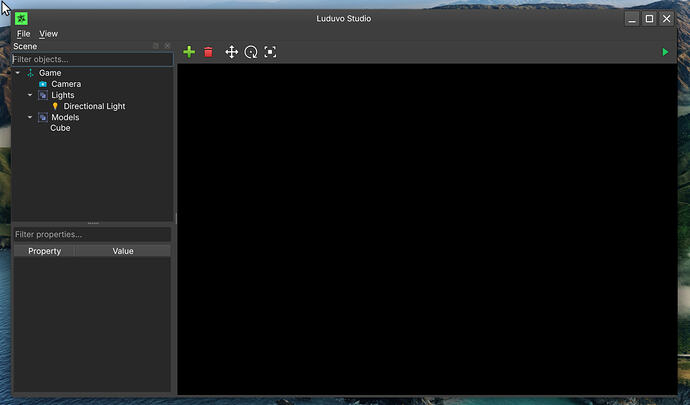
Task: Click the red trash Delete icon
Action: pyautogui.click(x=208, y=52)
